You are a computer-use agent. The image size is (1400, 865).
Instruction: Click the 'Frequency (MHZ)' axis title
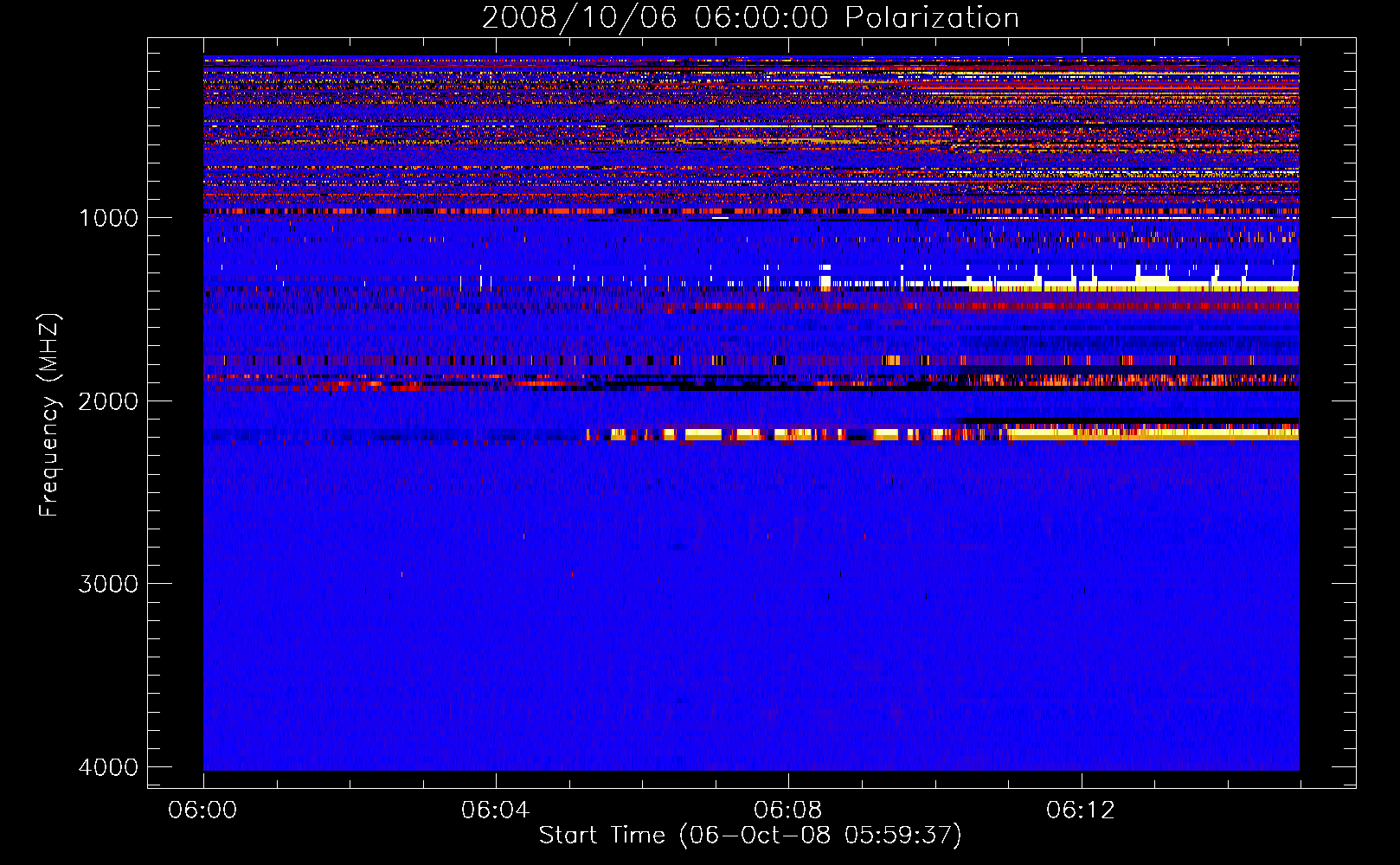click(x=49, y=415)
